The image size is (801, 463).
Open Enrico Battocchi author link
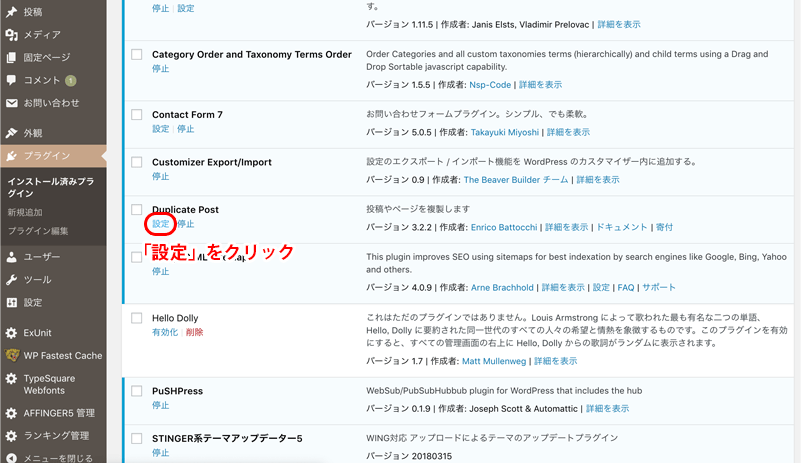tap(504, 227)
